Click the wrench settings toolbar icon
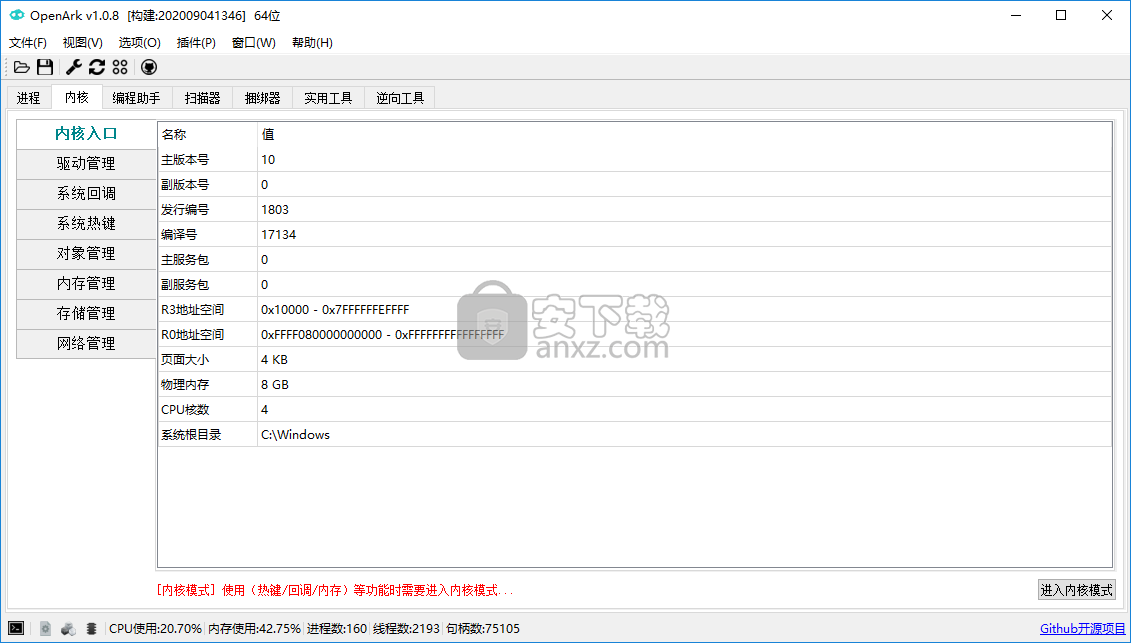The image size is (1131, 643). pyautogui.click(x=74, y=67)
